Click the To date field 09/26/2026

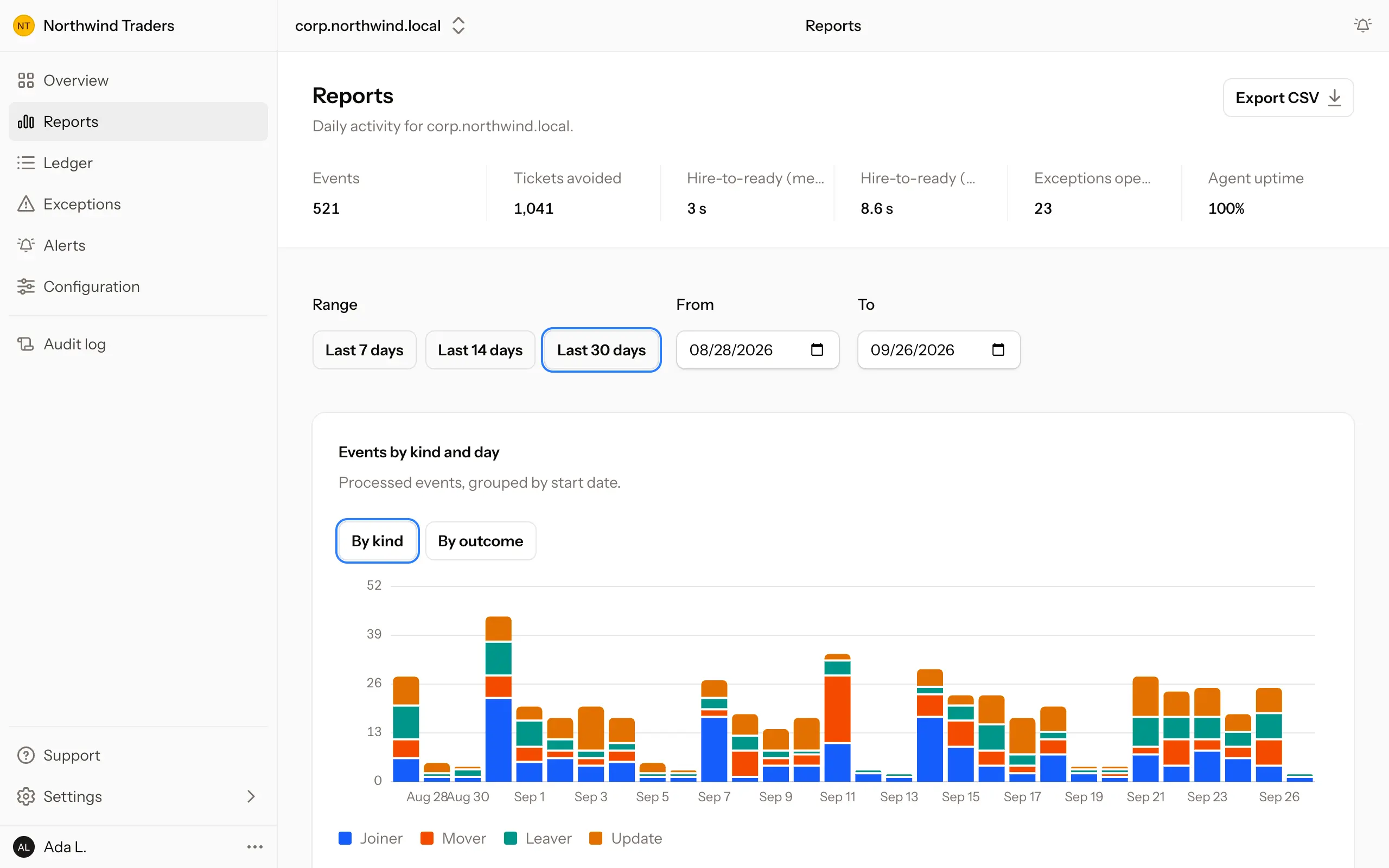[x=939, y=349]
